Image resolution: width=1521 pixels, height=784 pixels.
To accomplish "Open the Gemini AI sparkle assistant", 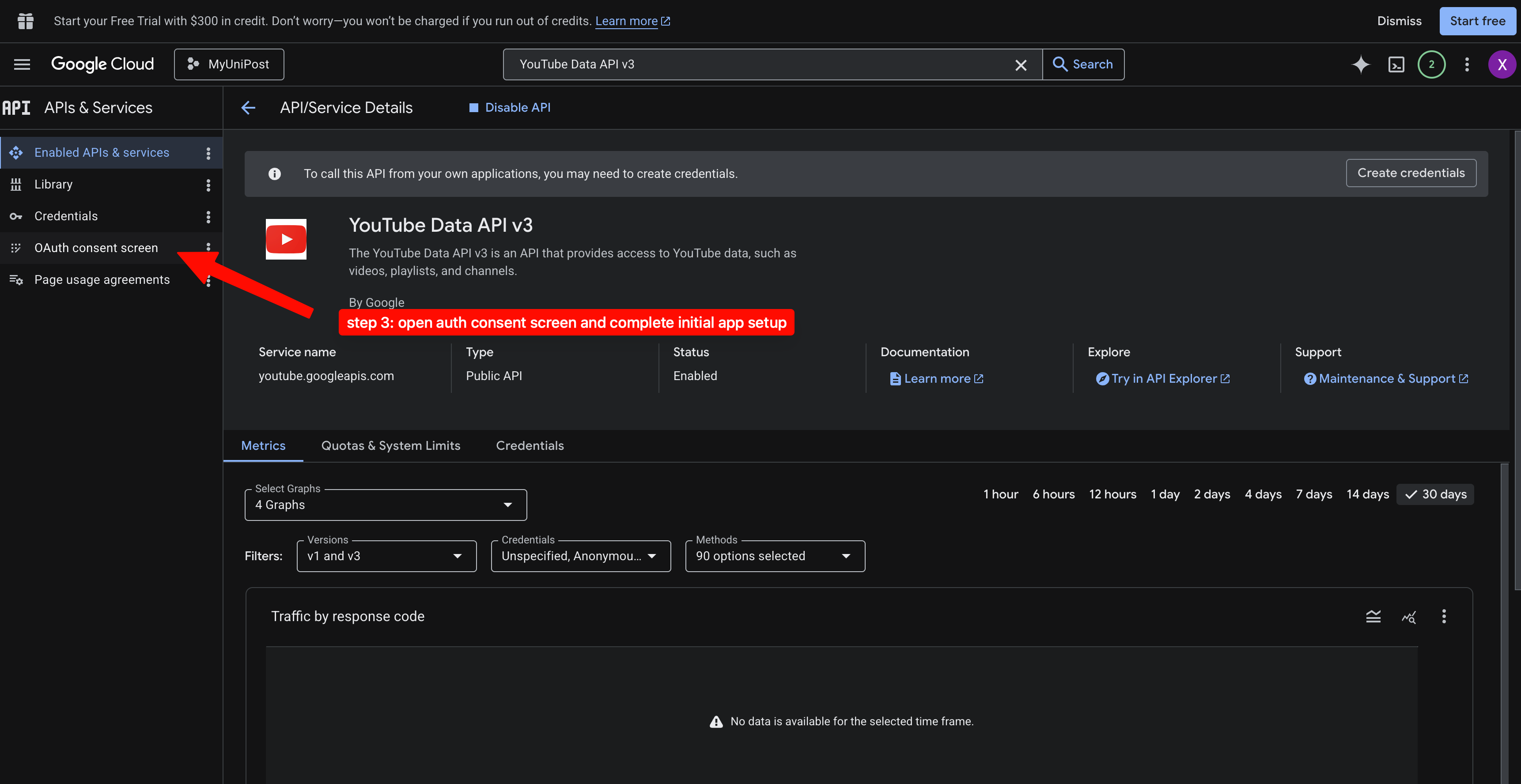I will [x=1360, y=64].
